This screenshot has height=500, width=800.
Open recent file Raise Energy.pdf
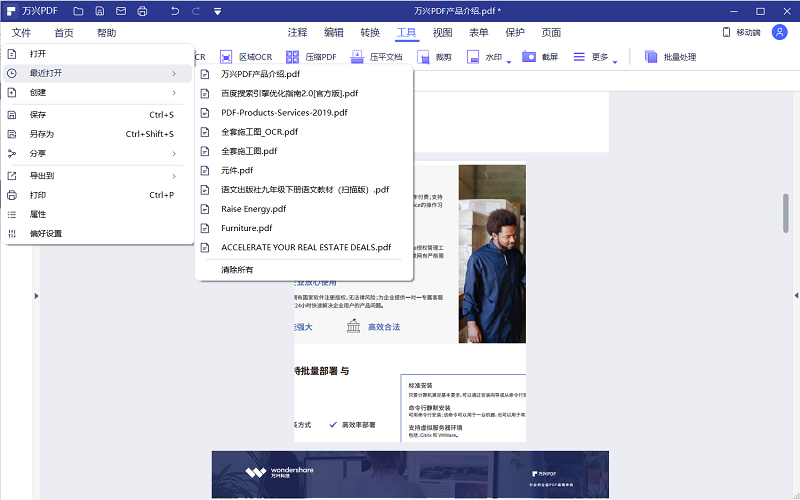click(304, 209)
